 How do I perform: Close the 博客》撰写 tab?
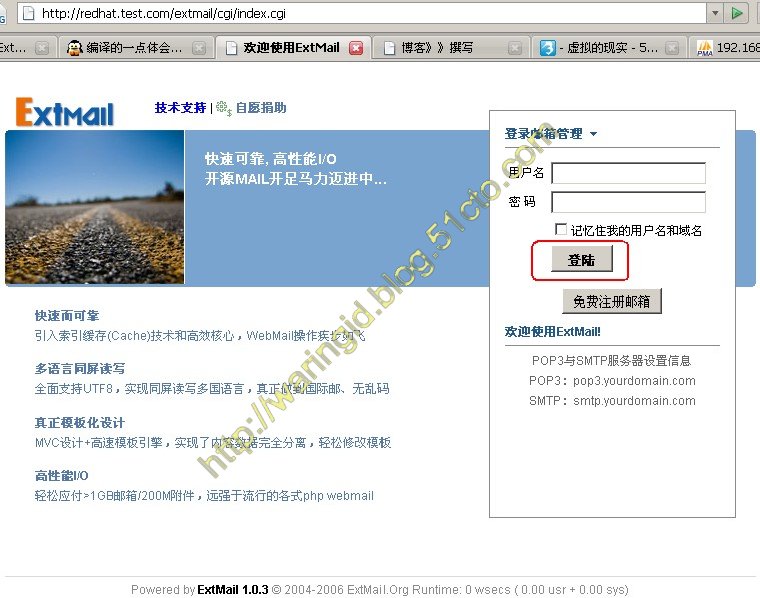[x=514, y=48]
